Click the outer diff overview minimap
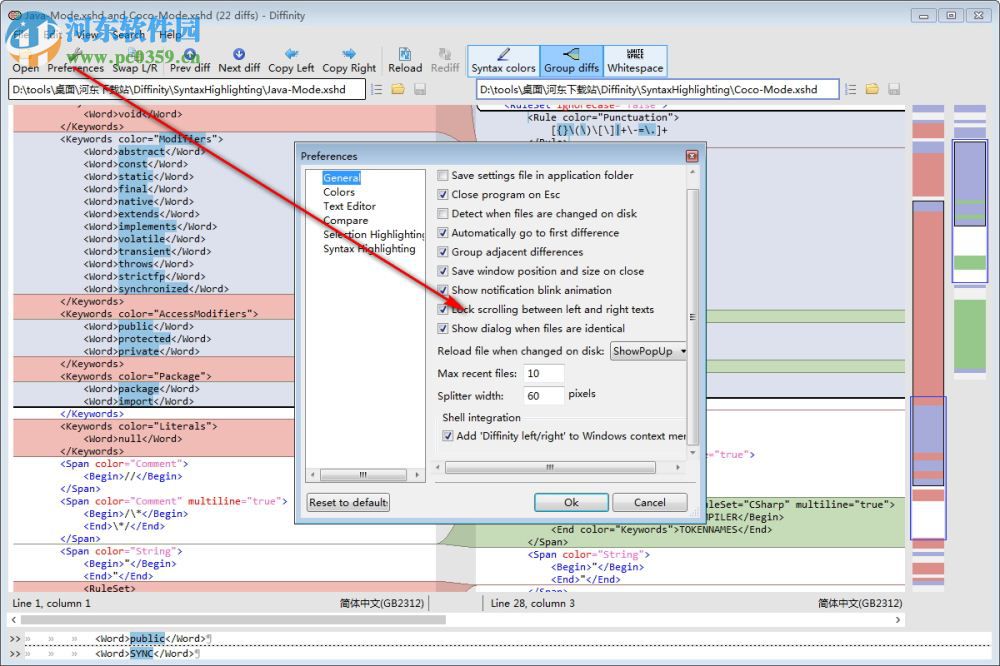Viewport: 1000px width, 666px height. [x=970, y=242]
